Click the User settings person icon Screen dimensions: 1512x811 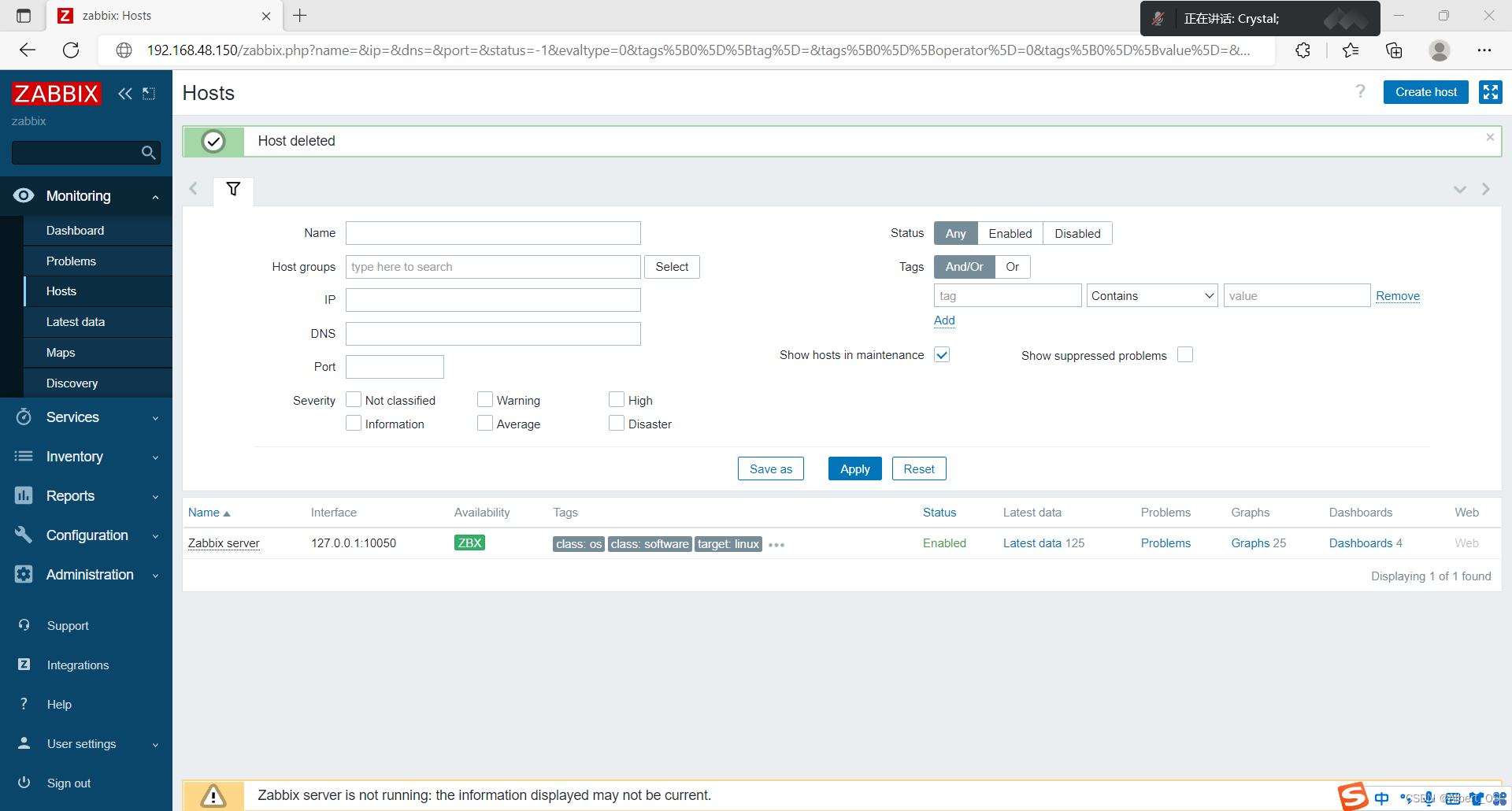(24, 743)
